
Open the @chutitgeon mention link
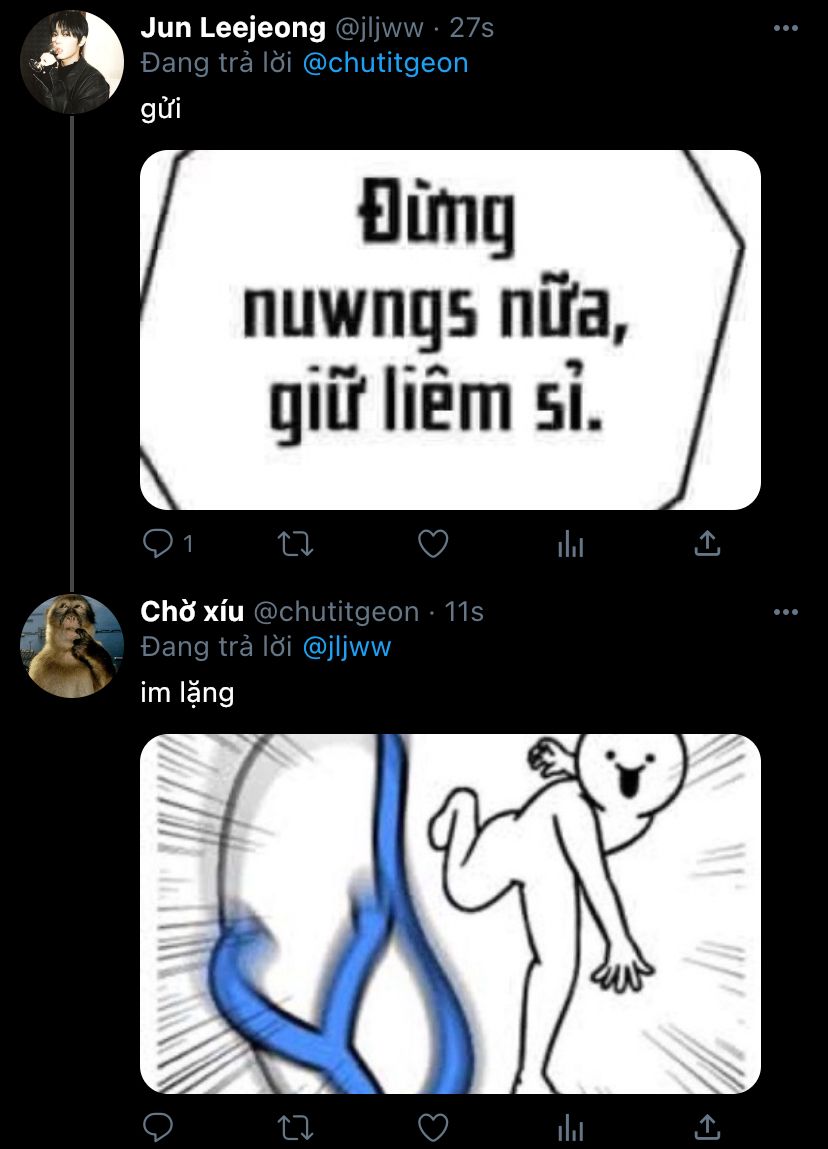pyautogui.click(x=385, y=63)
